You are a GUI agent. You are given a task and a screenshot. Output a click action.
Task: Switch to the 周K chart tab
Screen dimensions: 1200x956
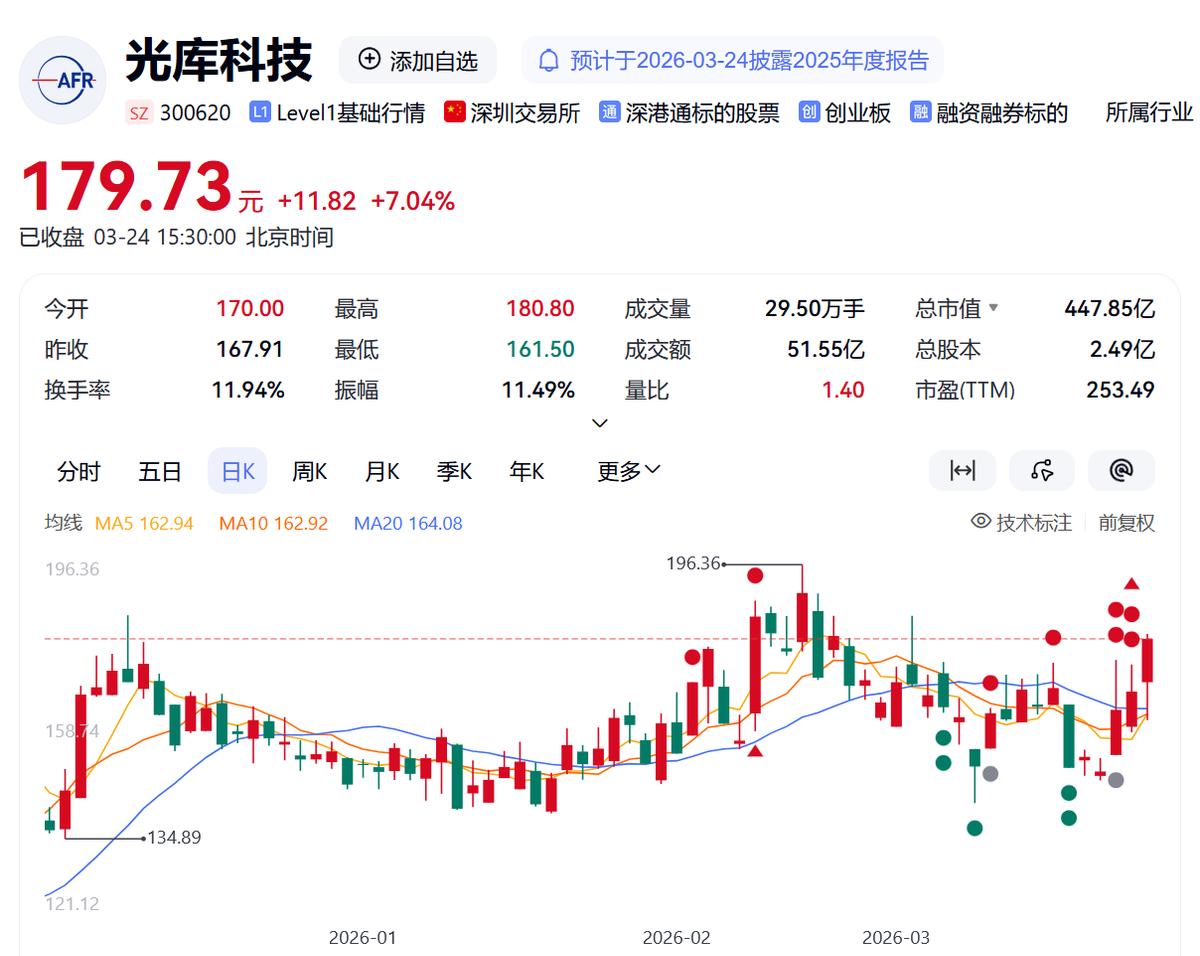click(x=309, y=471)
